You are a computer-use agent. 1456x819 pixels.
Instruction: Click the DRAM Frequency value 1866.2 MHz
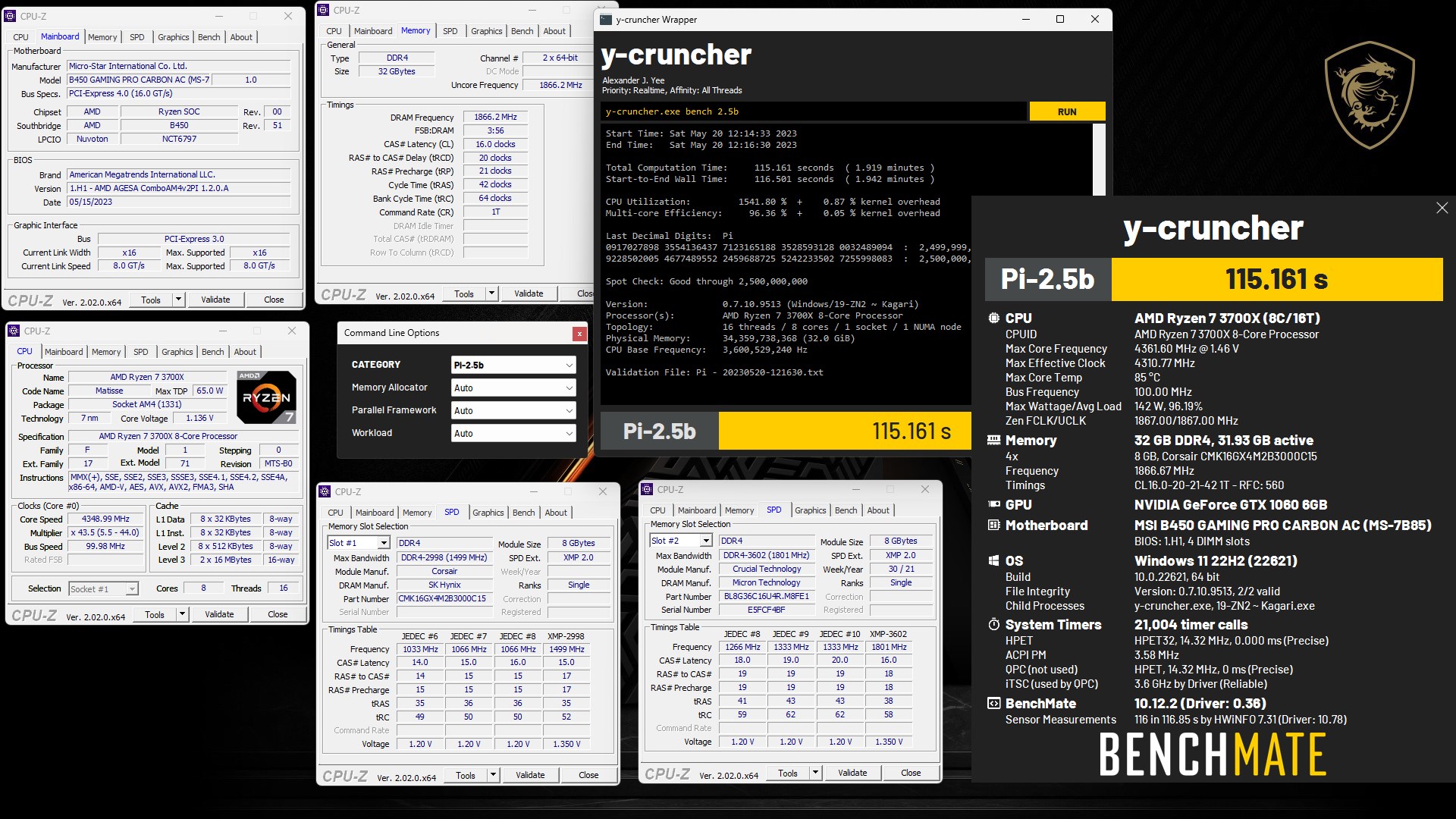coord(495,118)
